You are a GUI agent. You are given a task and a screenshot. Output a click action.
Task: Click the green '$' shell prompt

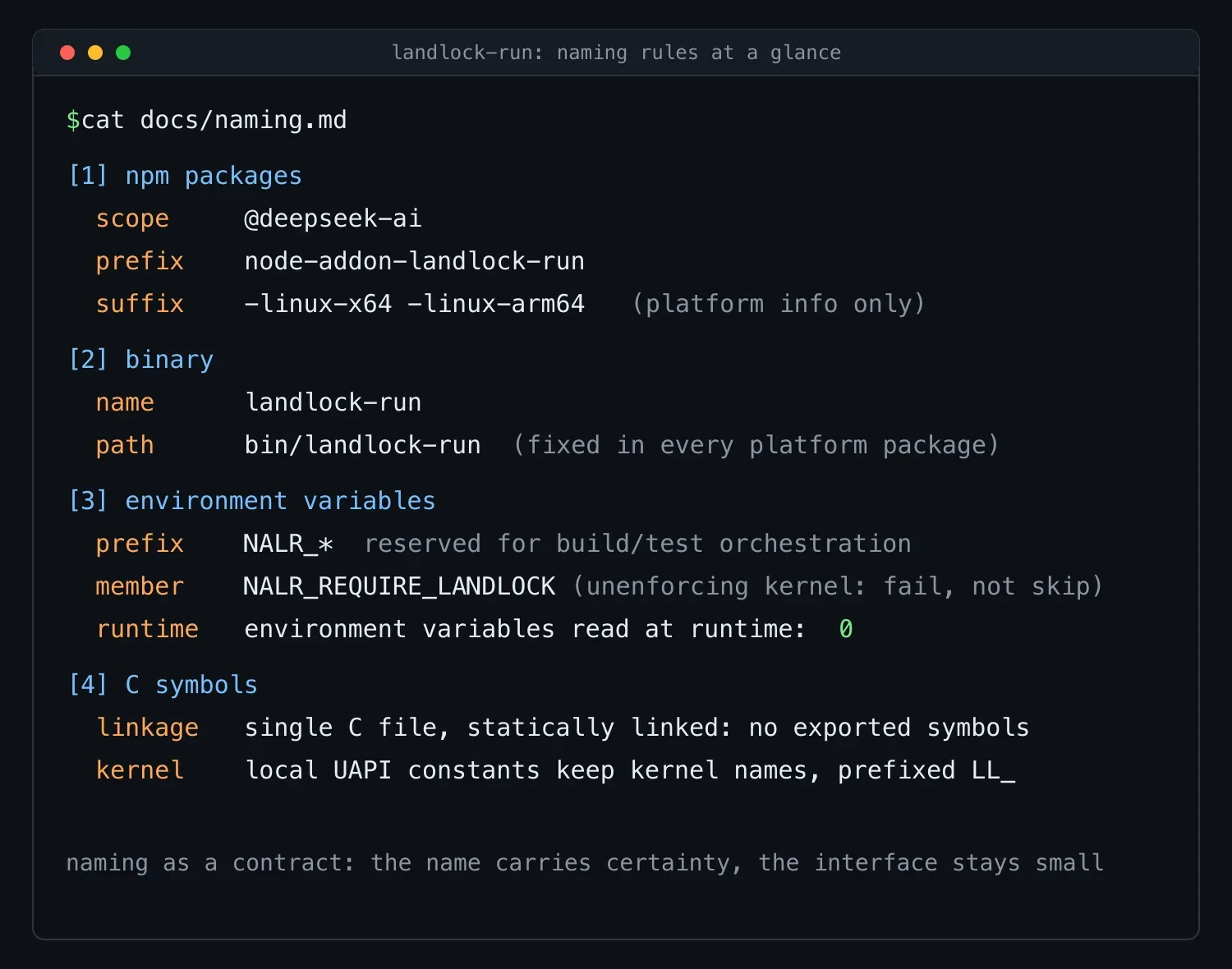(x=73, y=120)
